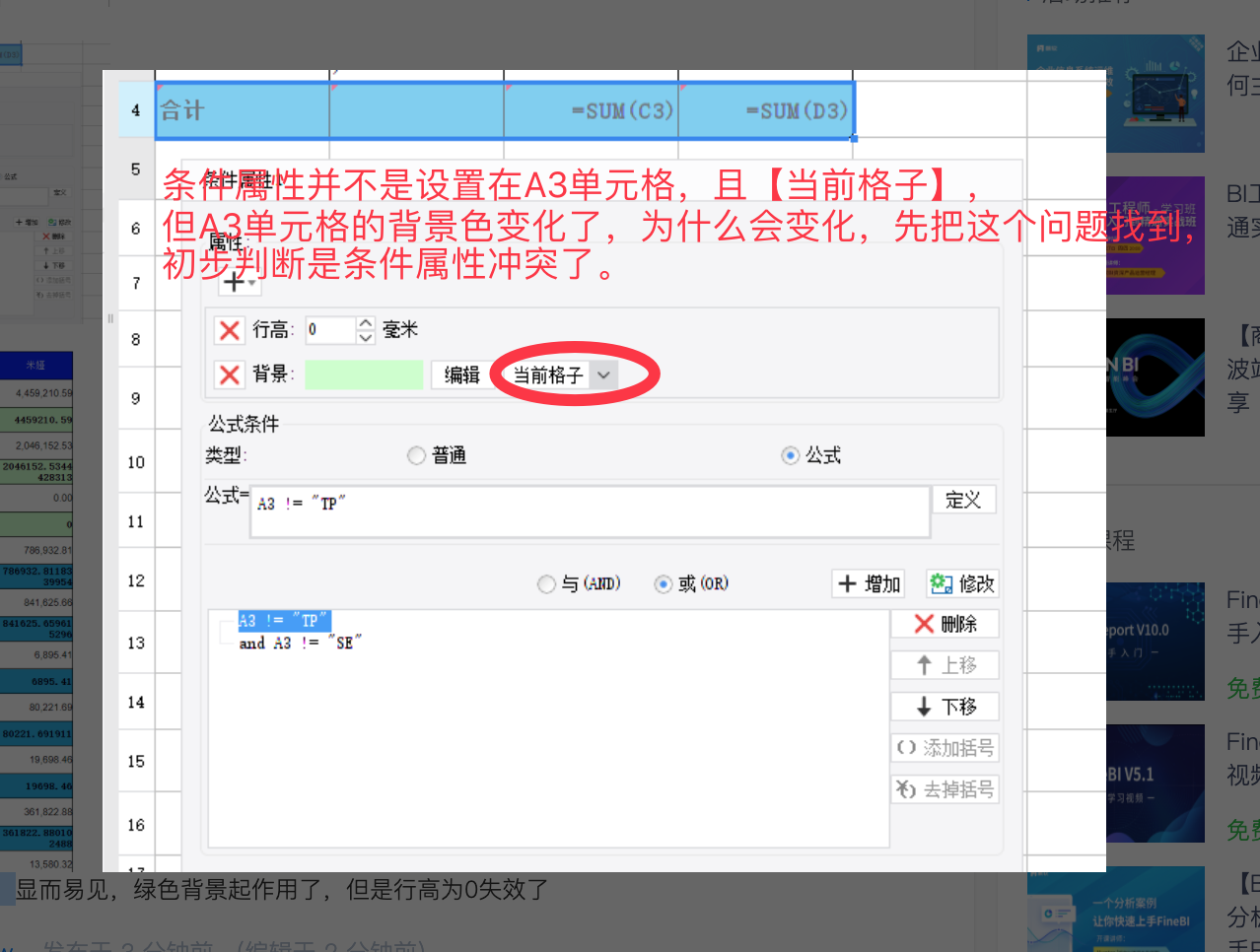
Task: Increase 行高 value with stepper up arrow
Action: coord(366,323)
